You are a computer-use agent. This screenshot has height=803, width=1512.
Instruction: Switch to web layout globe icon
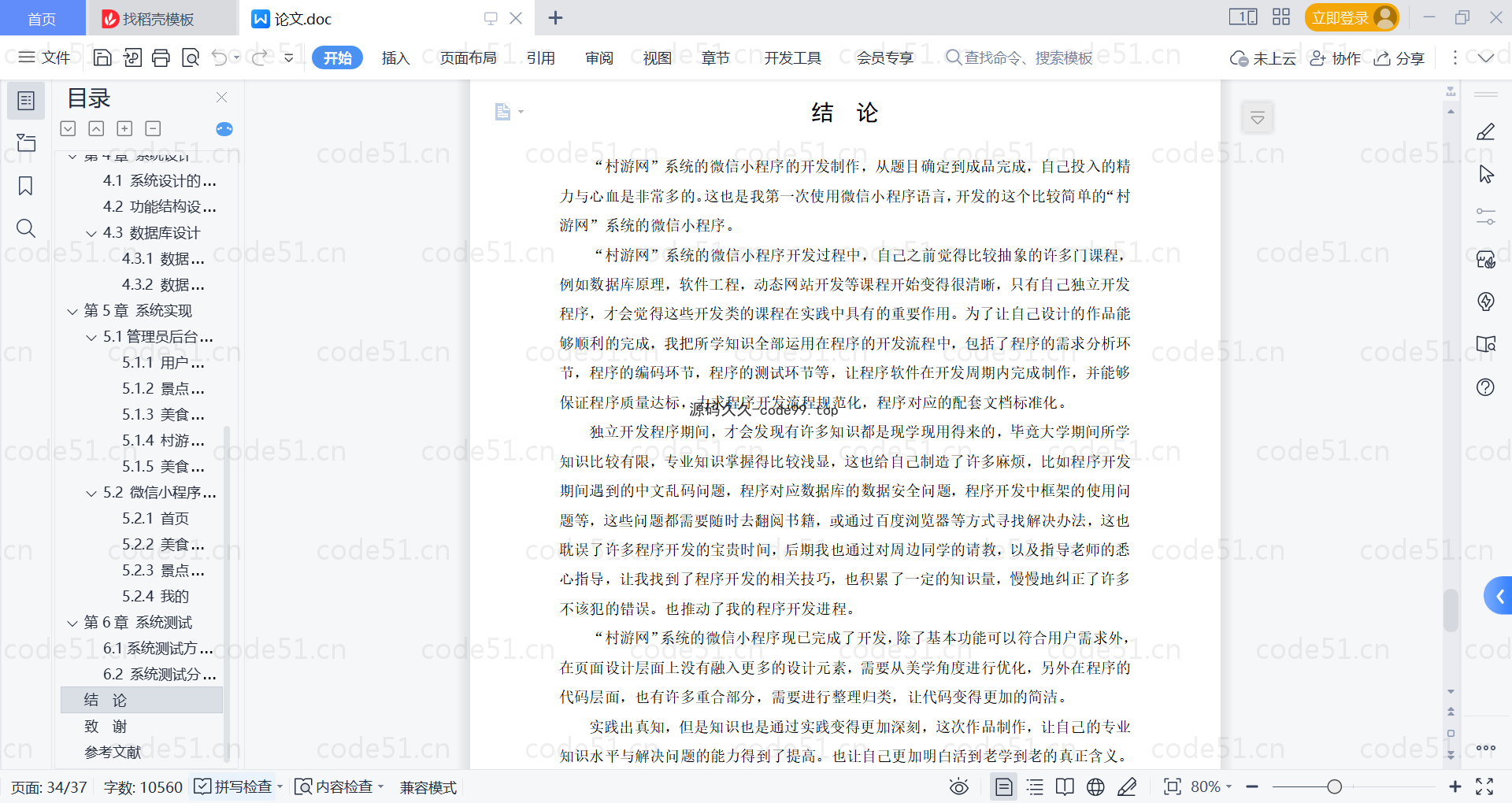pyautogui.click(x=1095, y=786)
